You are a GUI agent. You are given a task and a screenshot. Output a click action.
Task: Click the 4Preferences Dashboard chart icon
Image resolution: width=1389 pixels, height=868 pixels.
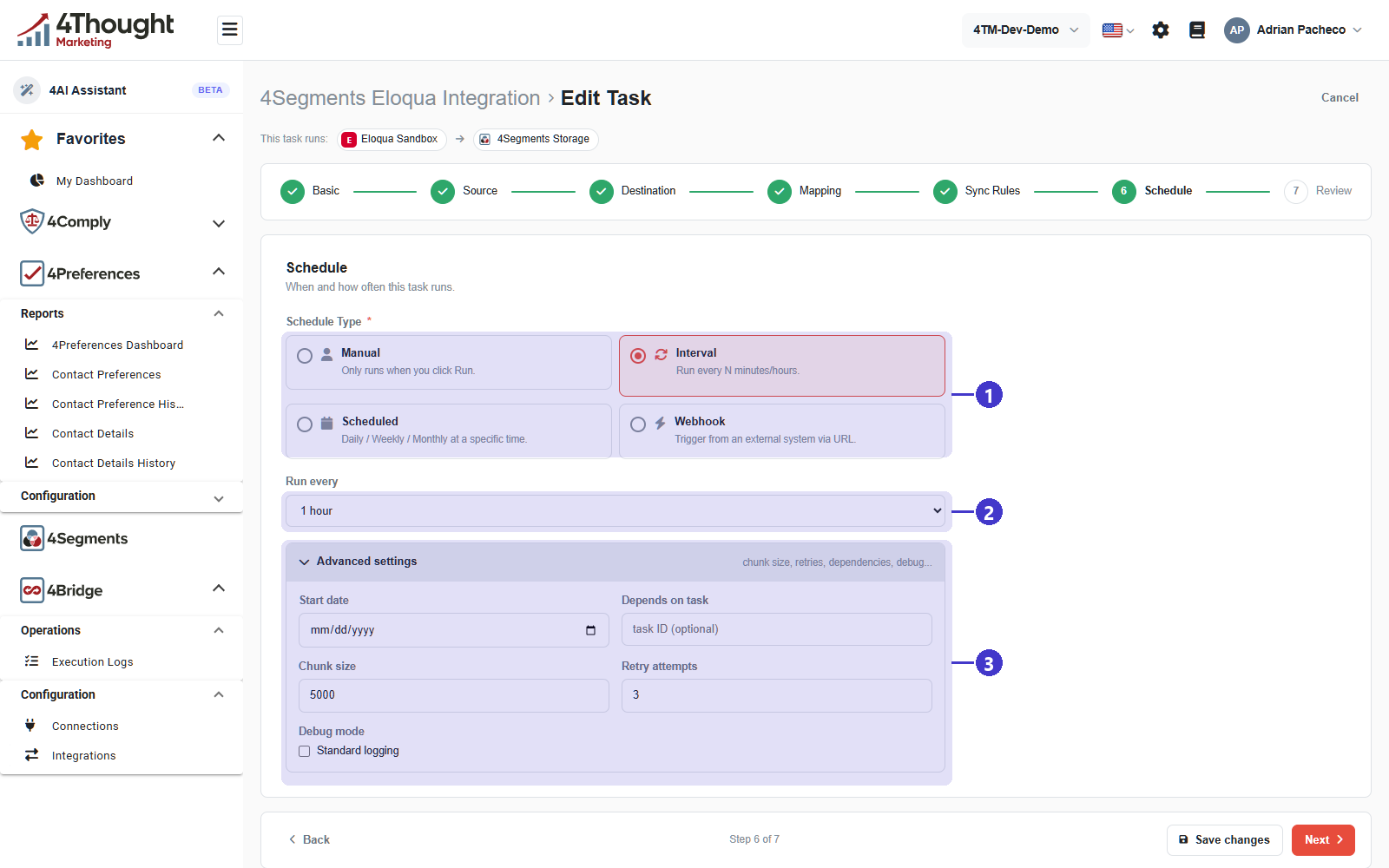tap(32, 345)
